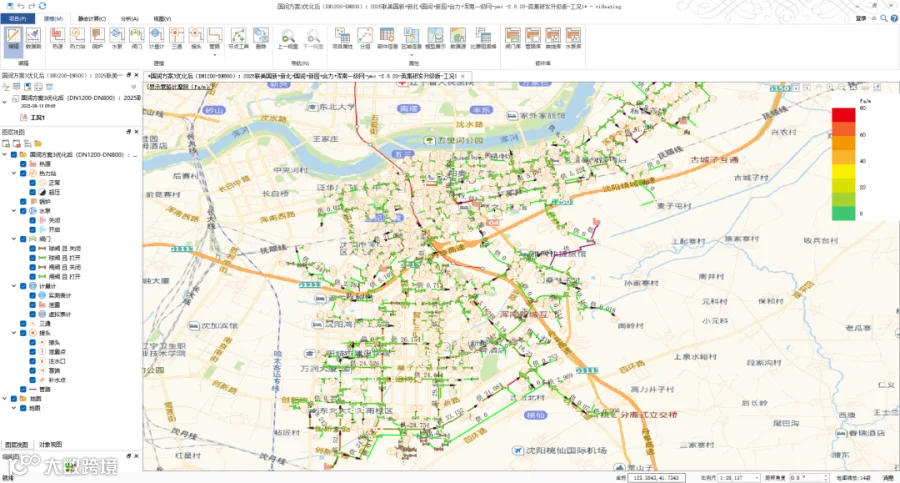Close the open map document tab

click(x=463, y=76)
